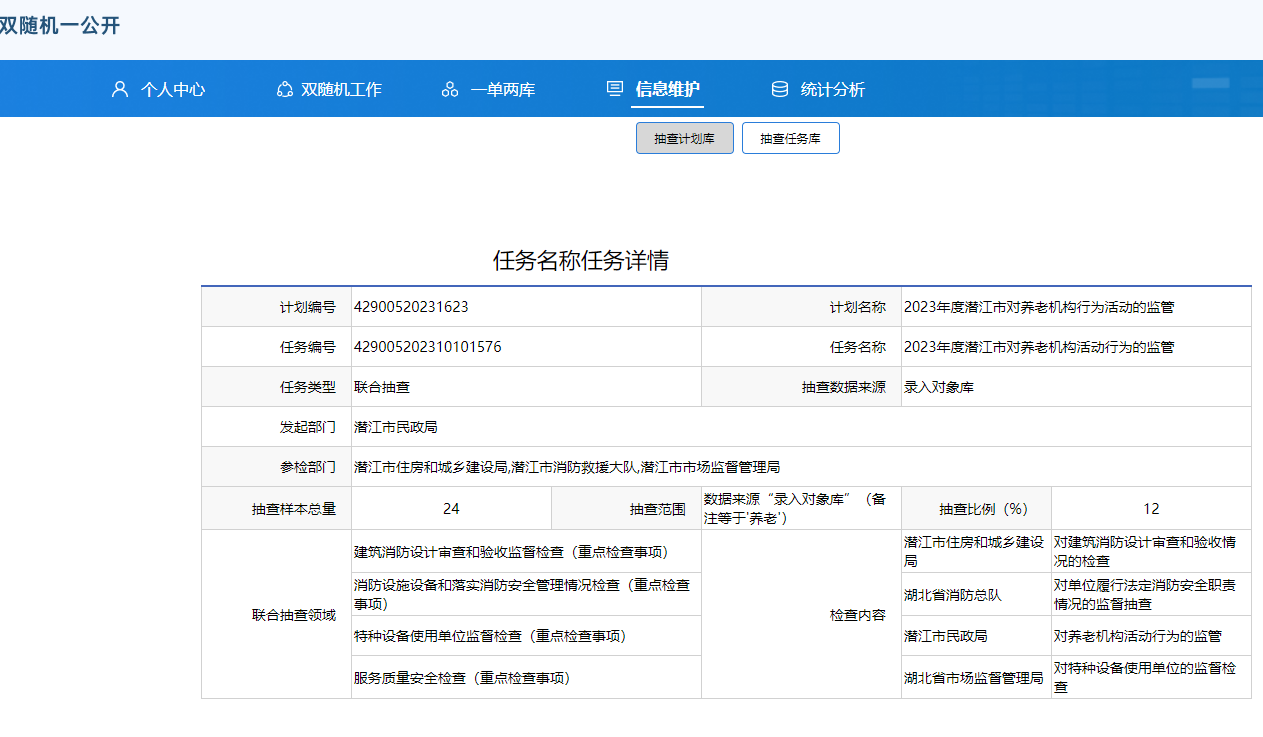Click 对特种设备使用单位的监督检查 text
Screen dimensions: 1263x737
click(1145, 678)
